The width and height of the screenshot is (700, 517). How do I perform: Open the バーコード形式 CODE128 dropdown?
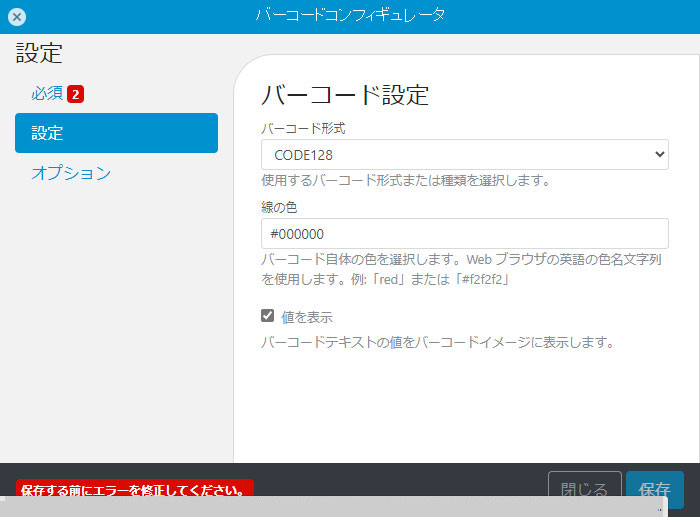pos(465,154)
